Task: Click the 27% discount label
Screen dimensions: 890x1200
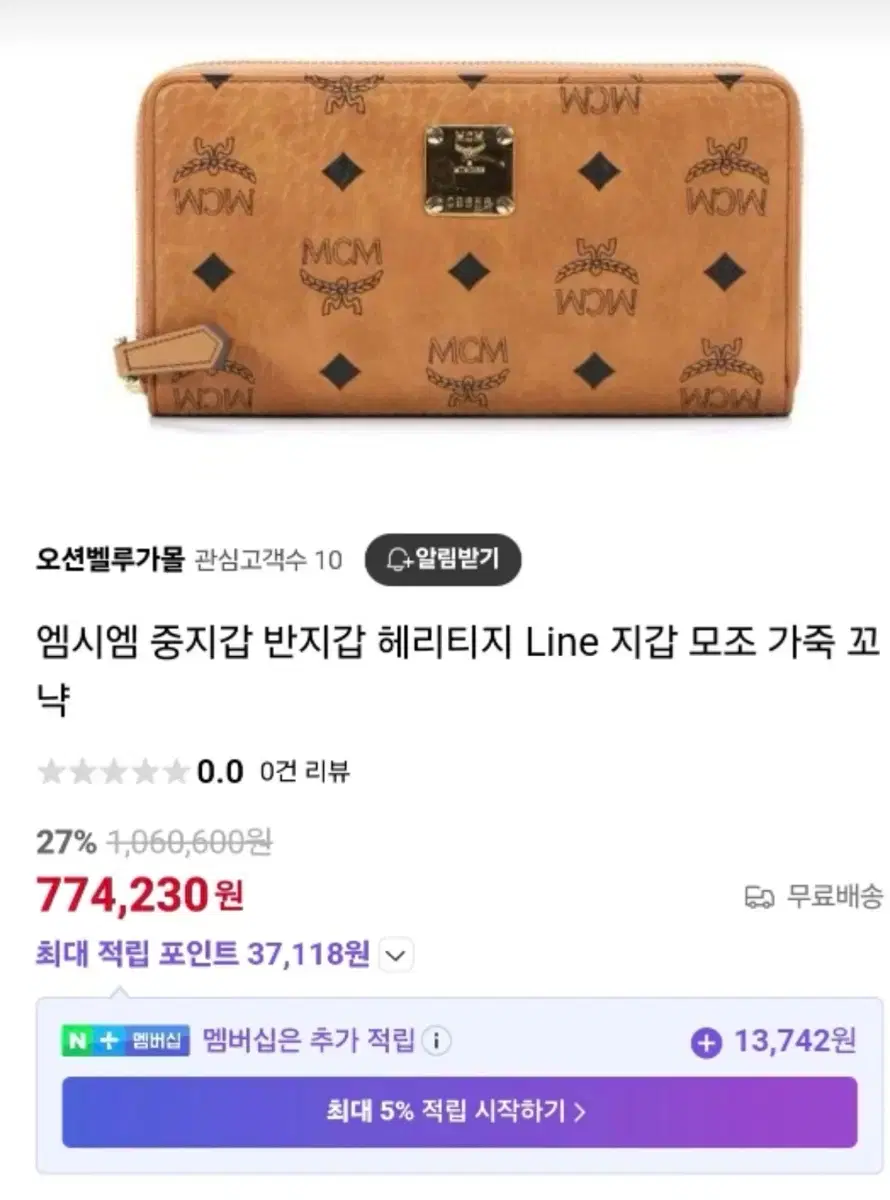Action: [66, 843]
